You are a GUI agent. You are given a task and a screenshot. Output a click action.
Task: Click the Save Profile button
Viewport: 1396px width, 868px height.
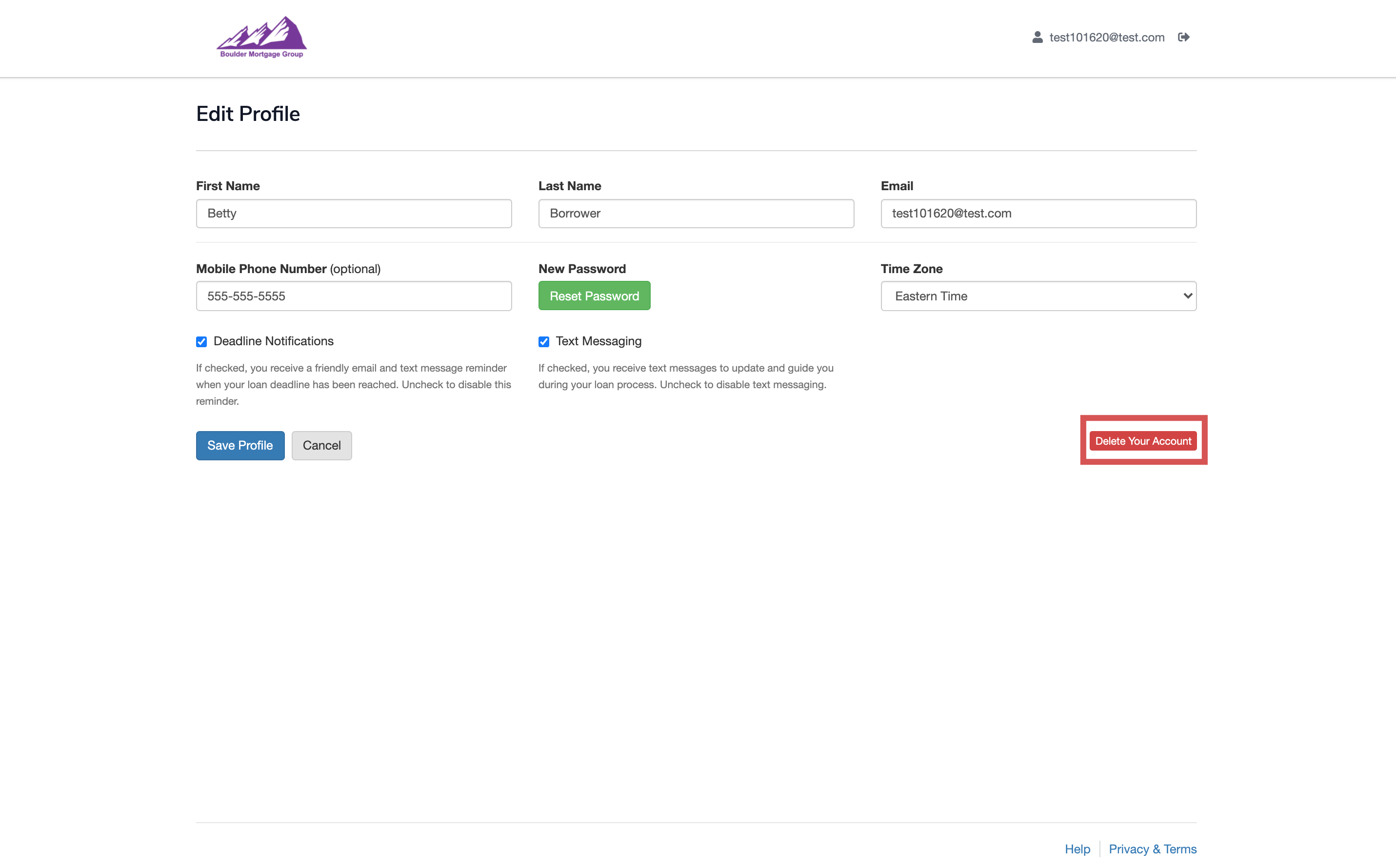[x=240, y=446]
